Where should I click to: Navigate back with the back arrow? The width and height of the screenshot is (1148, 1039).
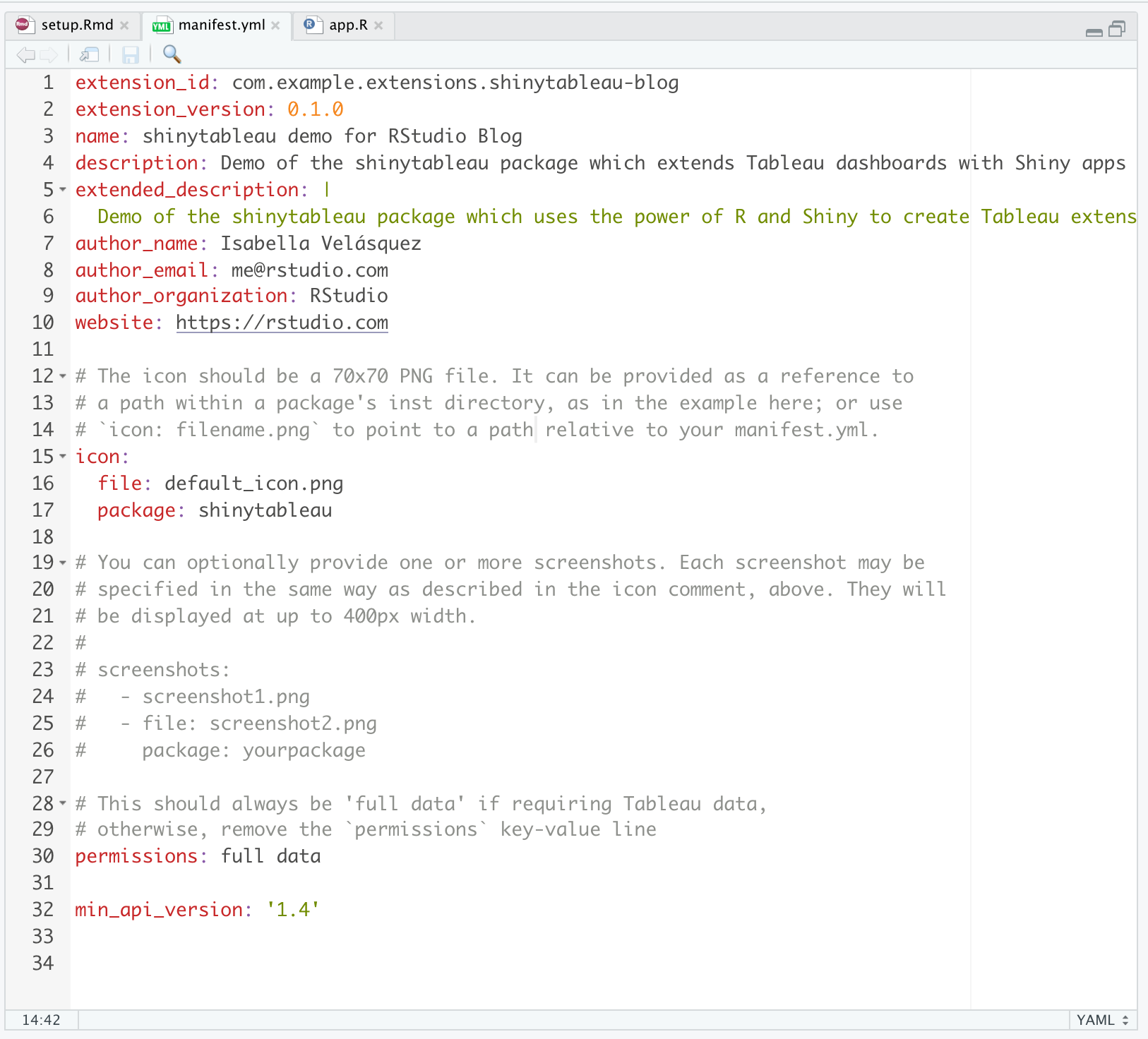coord(26,54)
